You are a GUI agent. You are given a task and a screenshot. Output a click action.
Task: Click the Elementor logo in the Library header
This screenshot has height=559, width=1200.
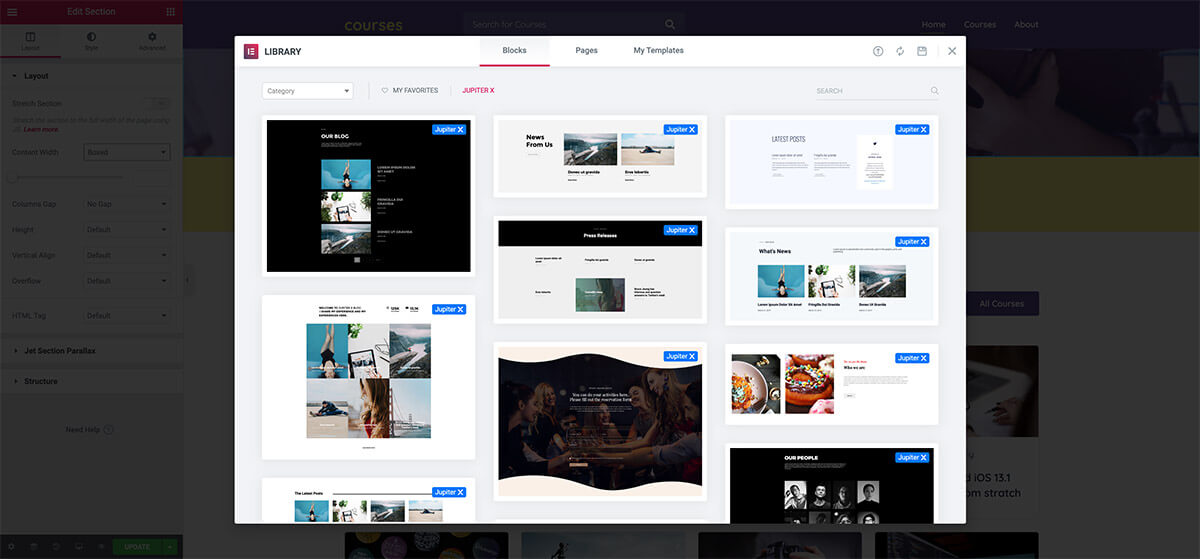[251, 51]
